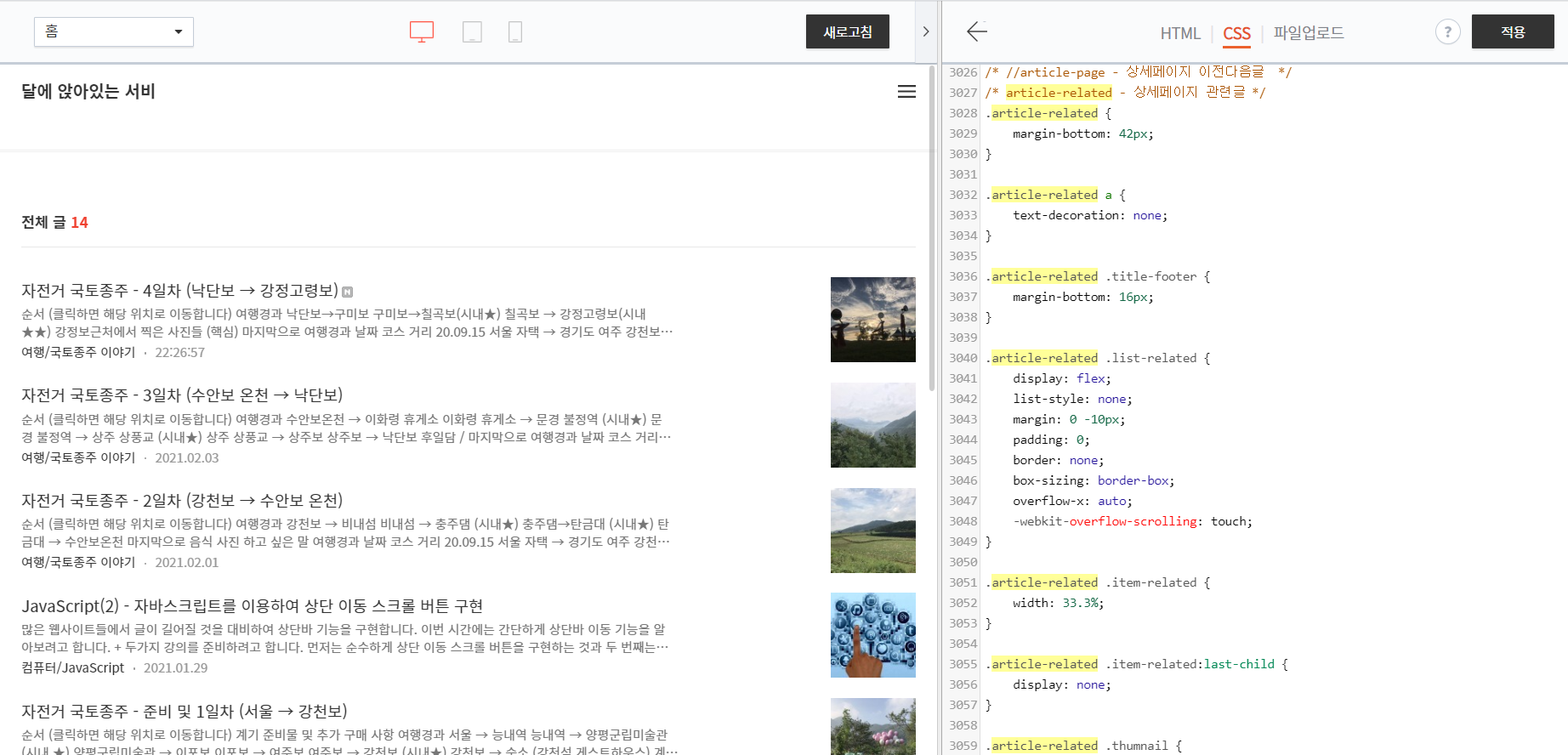Open post 자전거 국토종주 - 3일차
The width and height of the screenshot is (1568, 755).
point(182,395)
